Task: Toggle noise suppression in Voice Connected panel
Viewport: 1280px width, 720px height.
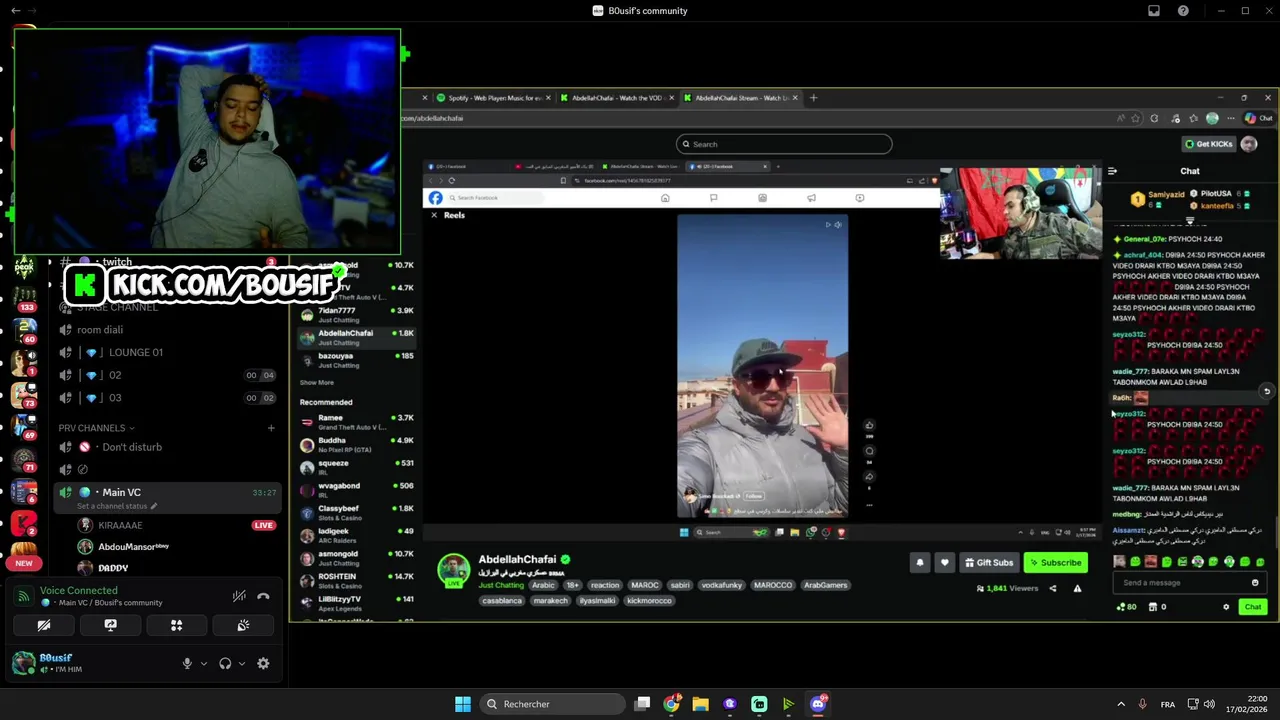Action: [239, 596]
